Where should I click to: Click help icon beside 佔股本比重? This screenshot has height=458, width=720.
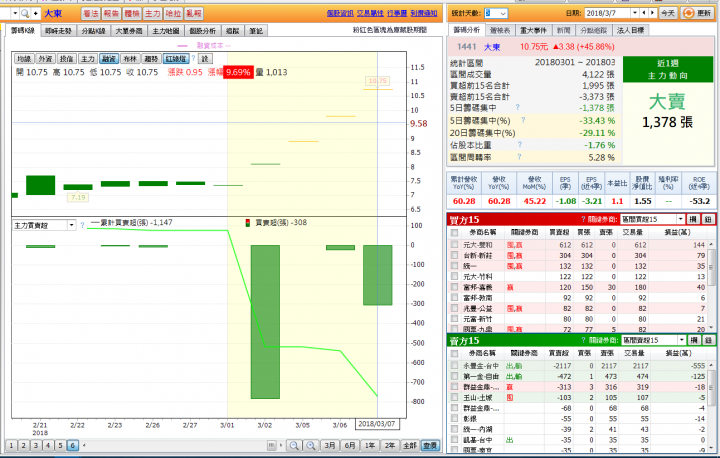coord(519,144)
